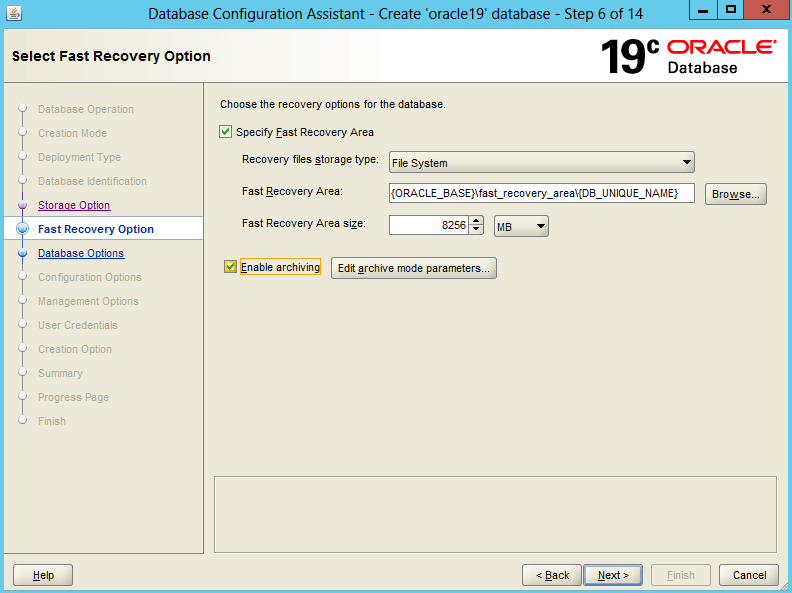
Task: Click the Configuration Options step label
Action: click(89, 277)
